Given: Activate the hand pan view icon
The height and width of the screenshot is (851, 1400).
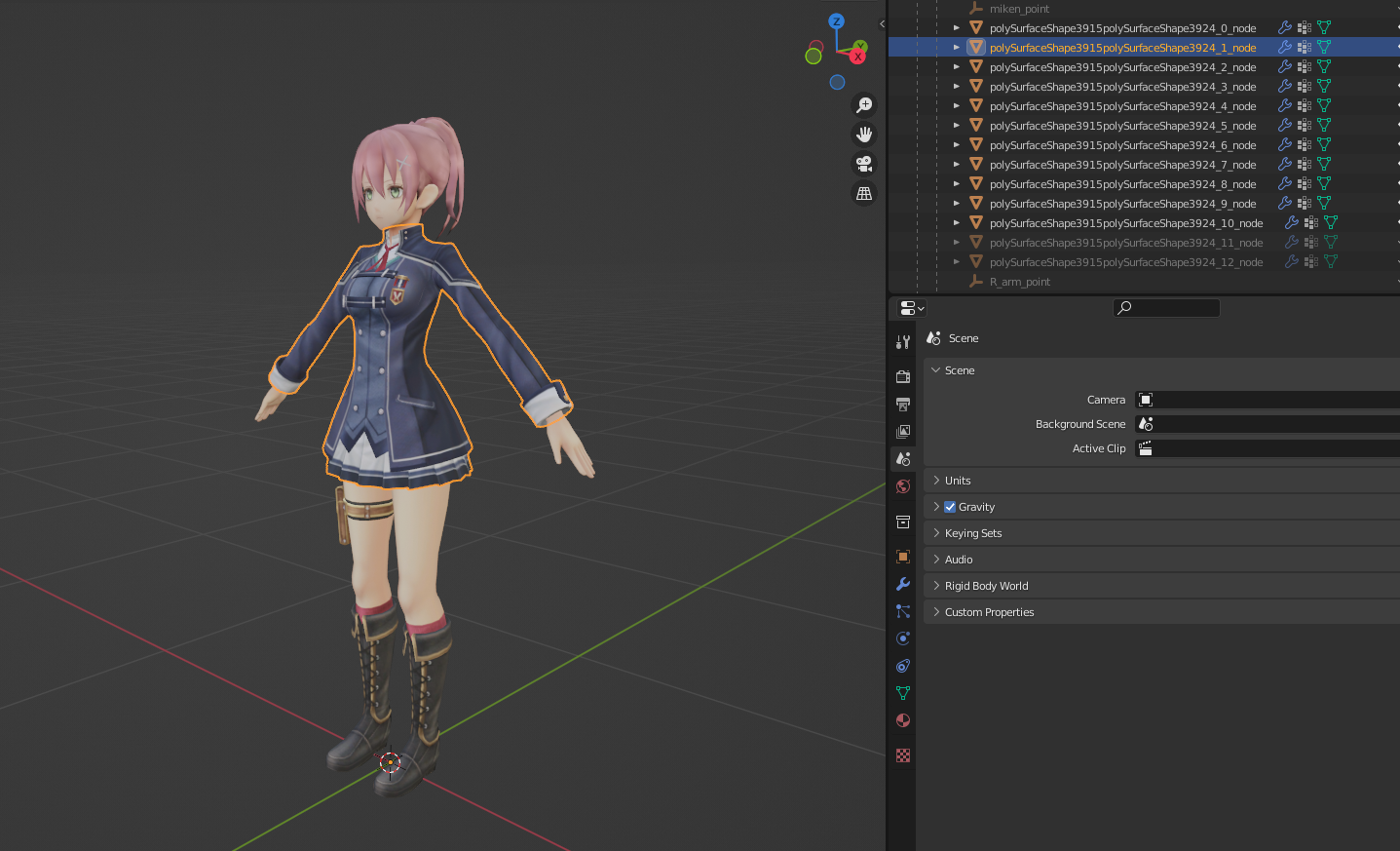Looking at the screenshot, I should click(864, 135).
